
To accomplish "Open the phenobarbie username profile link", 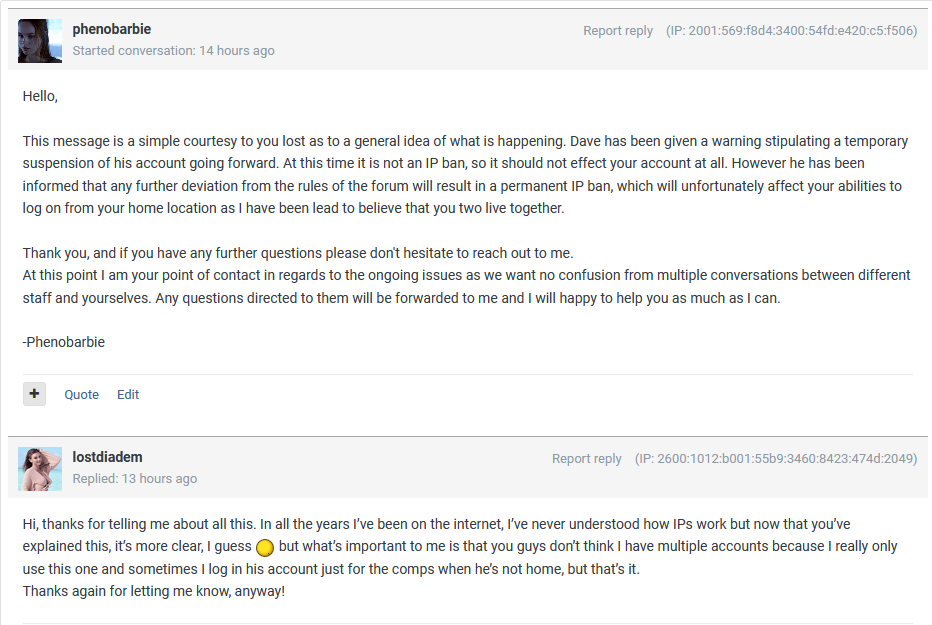I will click(x=112, y=29).
